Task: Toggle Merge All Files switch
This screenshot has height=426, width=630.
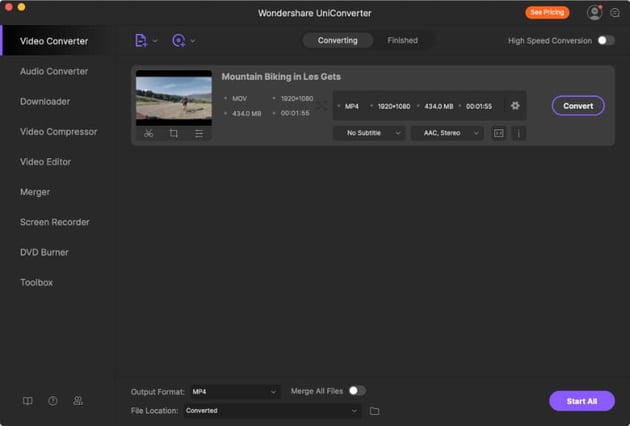Action: (357, 391)
